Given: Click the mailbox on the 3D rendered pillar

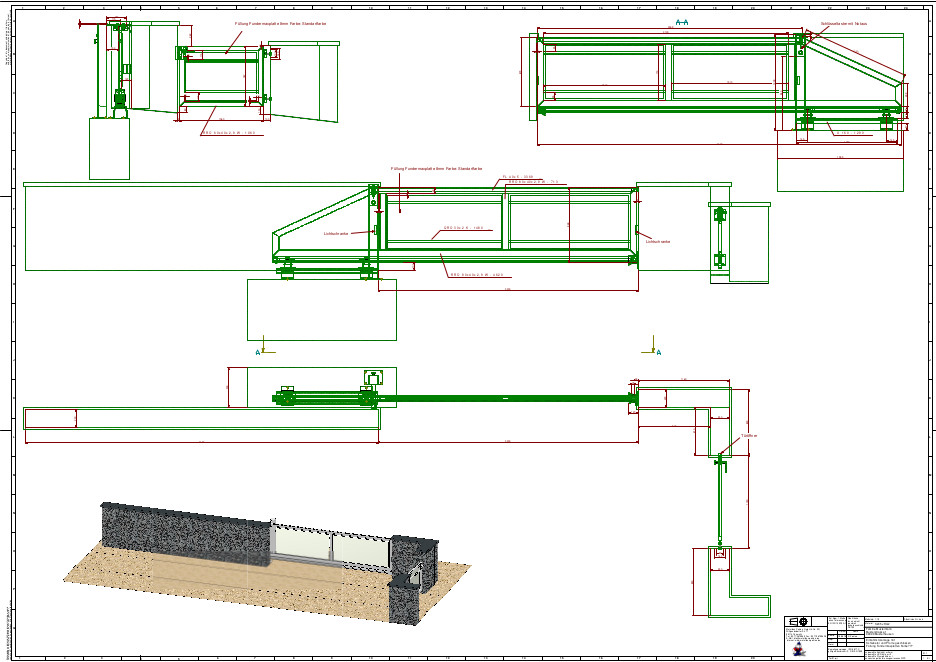Looking at the screenshot, I should click(416, 574).
